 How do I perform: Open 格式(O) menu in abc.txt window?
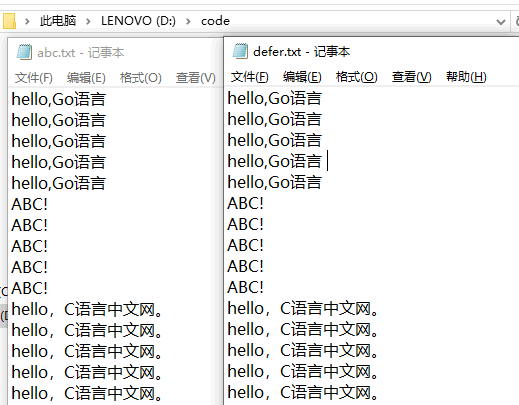tap(140, 78)
